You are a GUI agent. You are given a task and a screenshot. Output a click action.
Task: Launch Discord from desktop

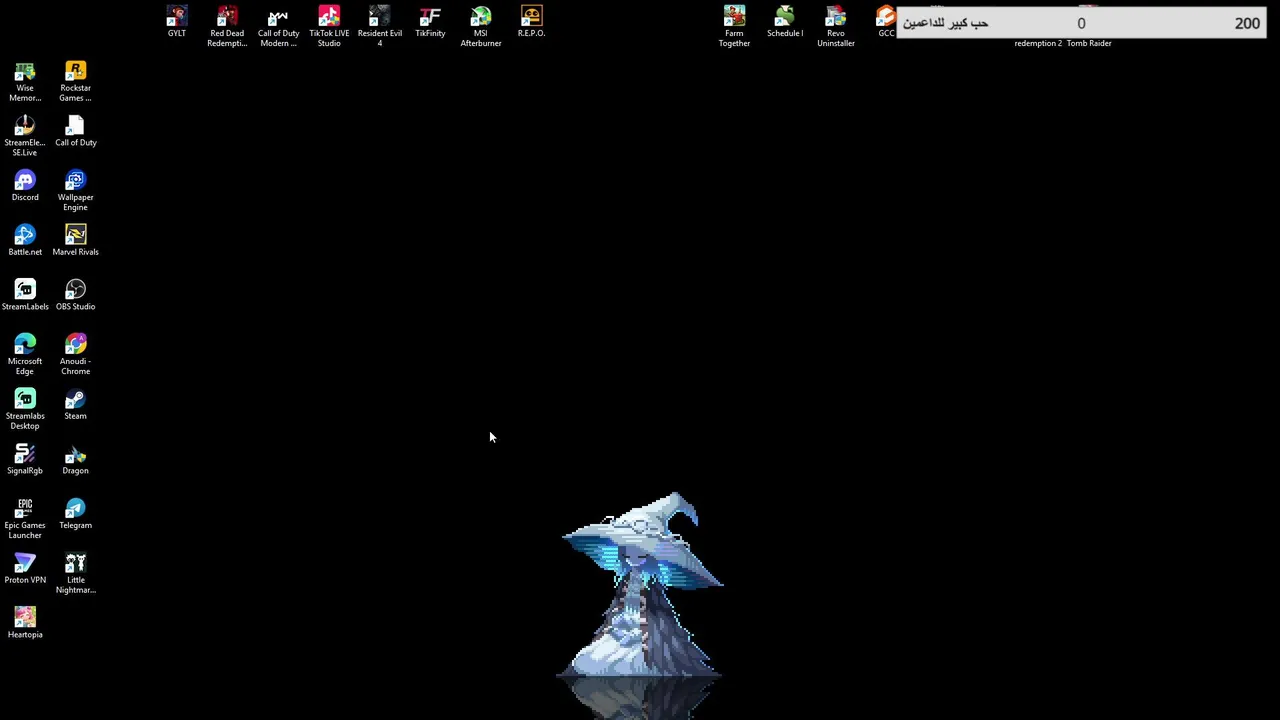pyautogui.click(x=25, y=186)
